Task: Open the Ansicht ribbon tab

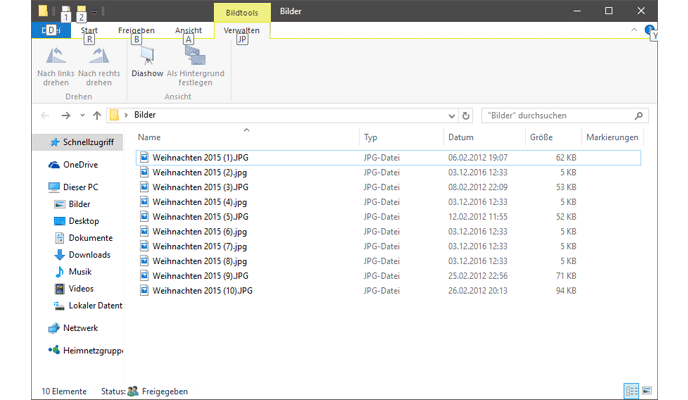Action: [x=188, y=31]
